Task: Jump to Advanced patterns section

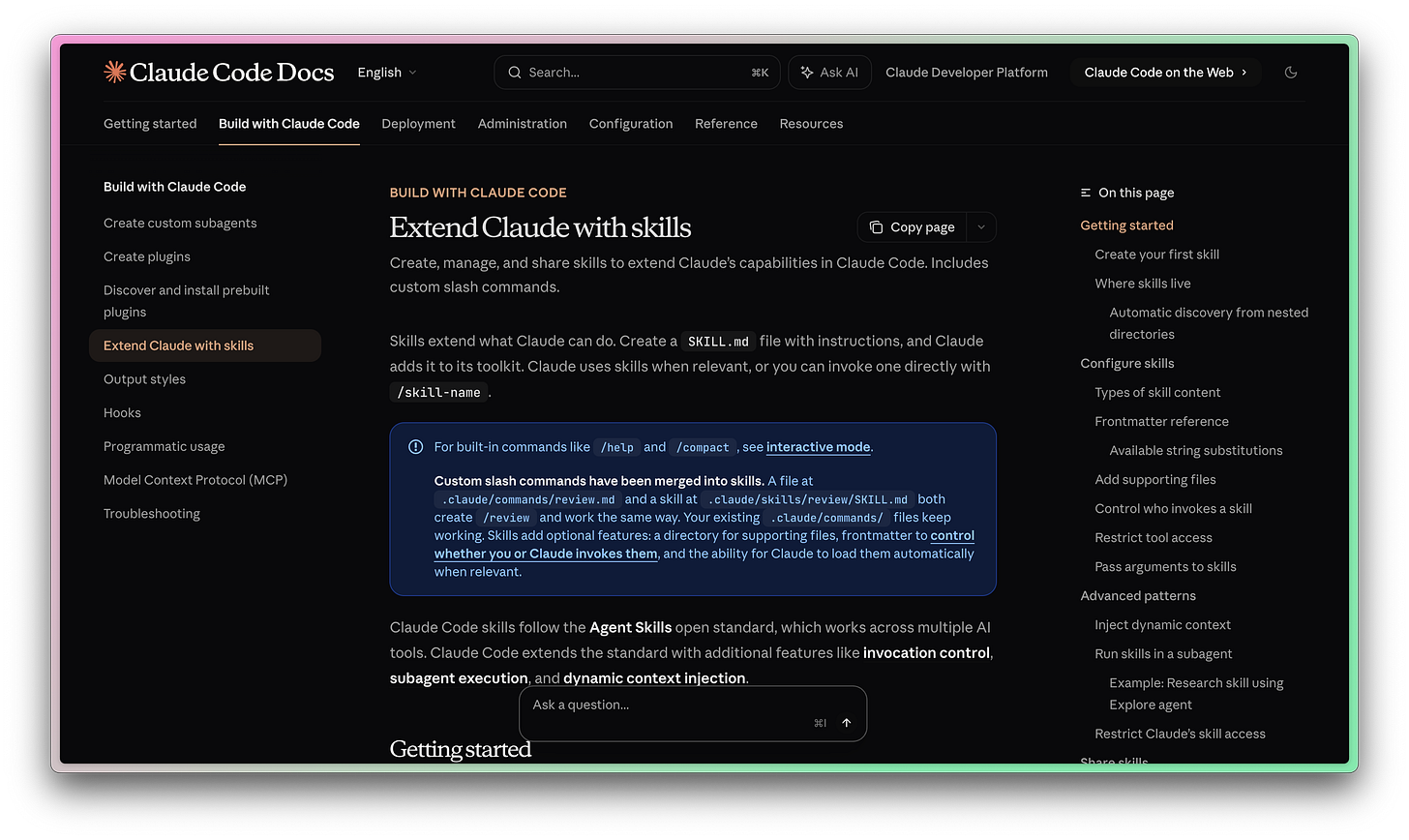Action: tap(1138, 596)
